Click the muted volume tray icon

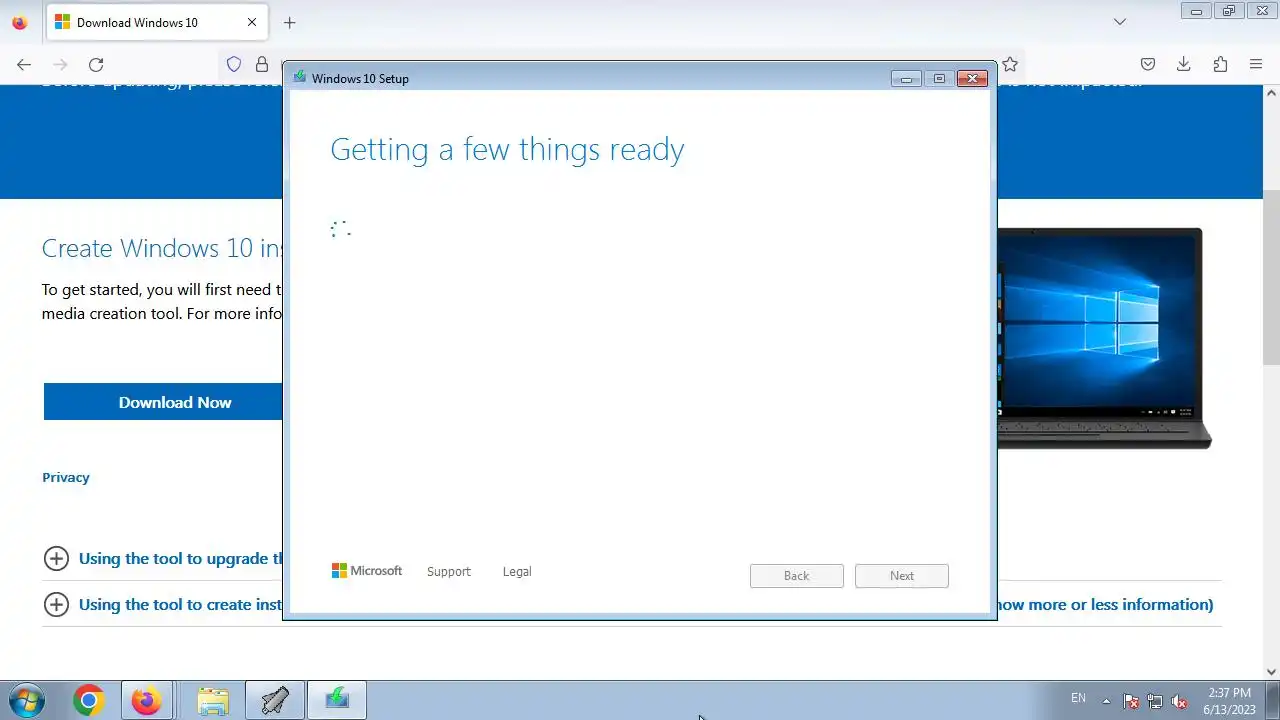(x=1179, y=701)
